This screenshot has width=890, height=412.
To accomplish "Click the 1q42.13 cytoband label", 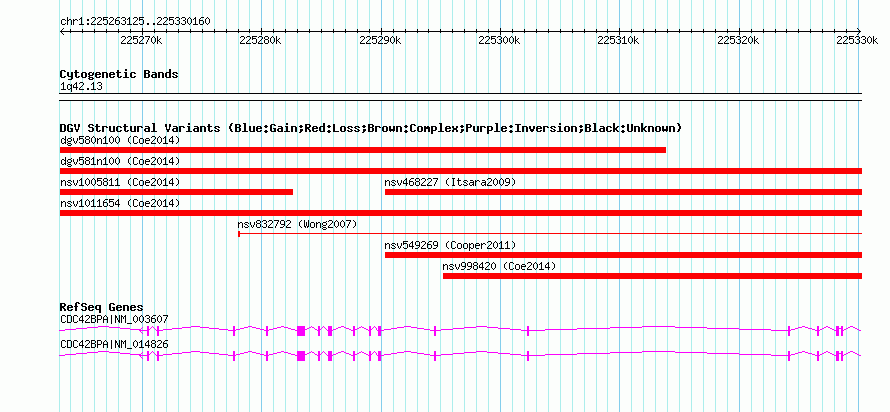I will click(81, 87).
